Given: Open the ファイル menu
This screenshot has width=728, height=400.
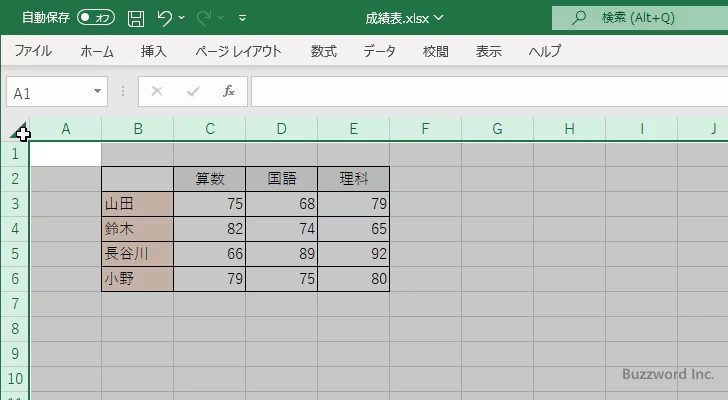Looking at the screenshot, I should coord(33,52).
